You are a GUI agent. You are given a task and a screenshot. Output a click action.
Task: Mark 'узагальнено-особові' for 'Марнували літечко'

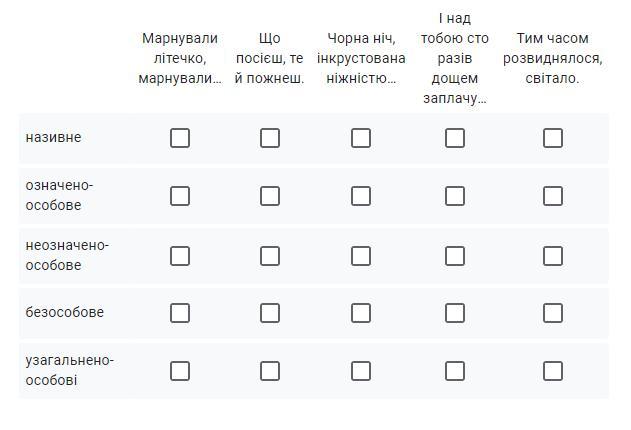[180, 371]
